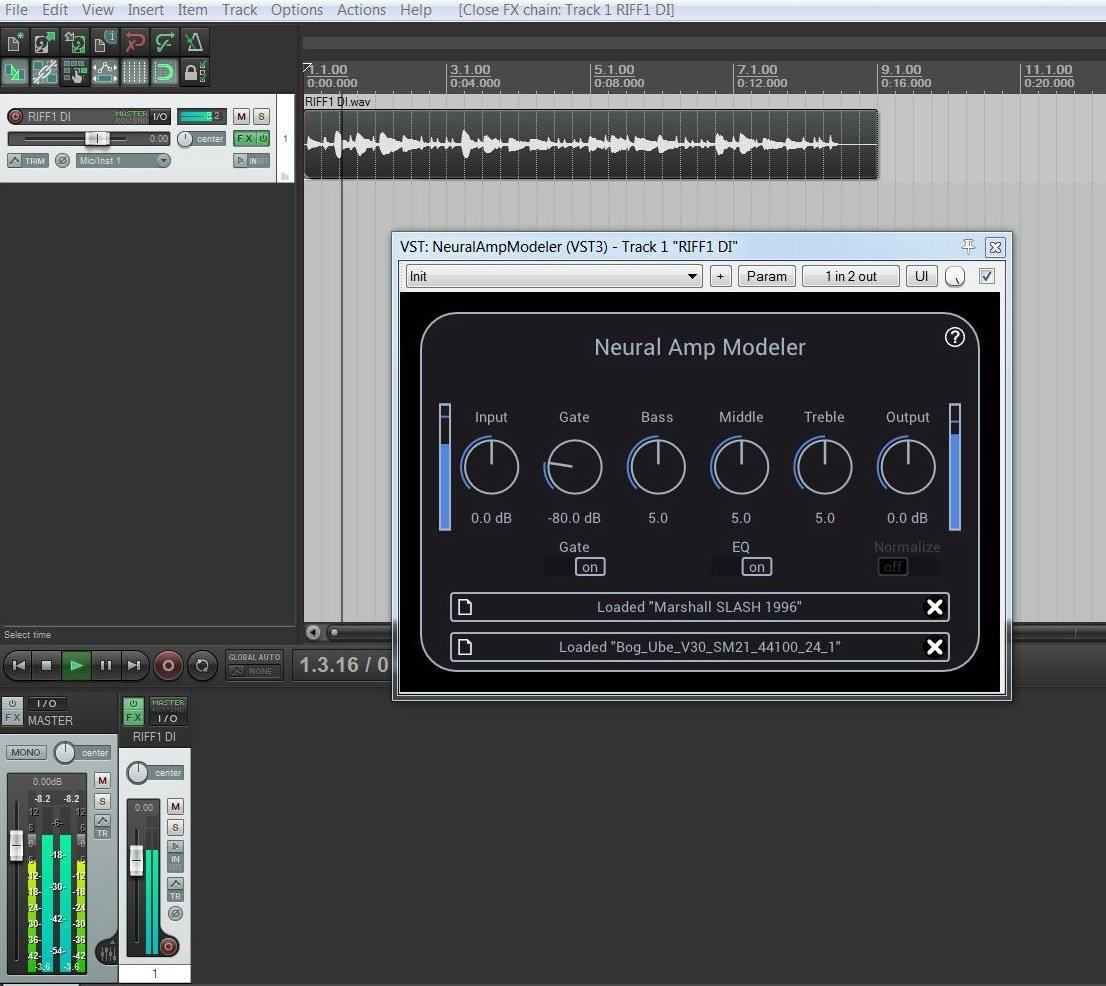
Task: Open the Init preset dropdown
Action: (x=554, y=276)
